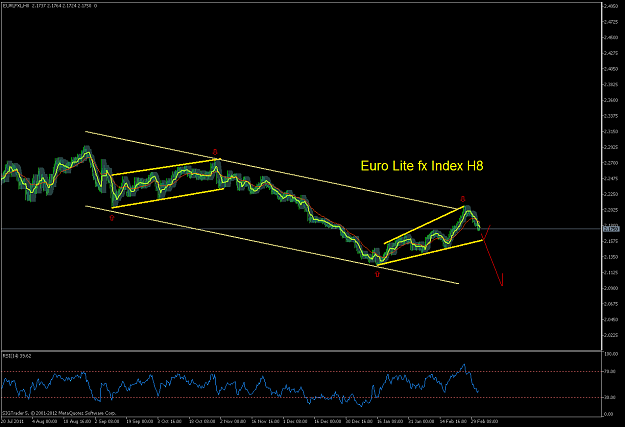
Task: Click the RSI(14) indicator label
Action: point(17,356)
